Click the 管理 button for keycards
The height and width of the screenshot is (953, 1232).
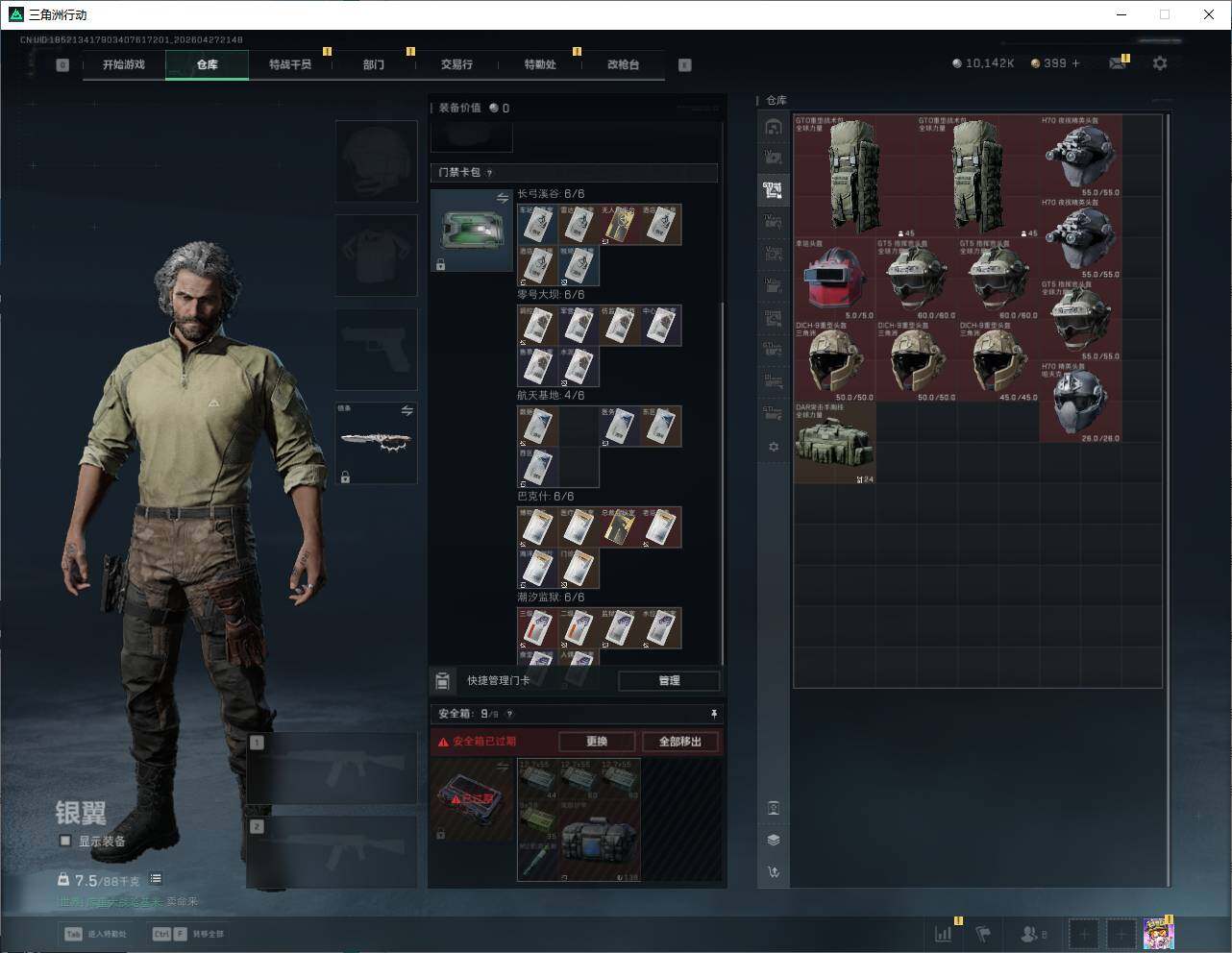click(669, 681)
